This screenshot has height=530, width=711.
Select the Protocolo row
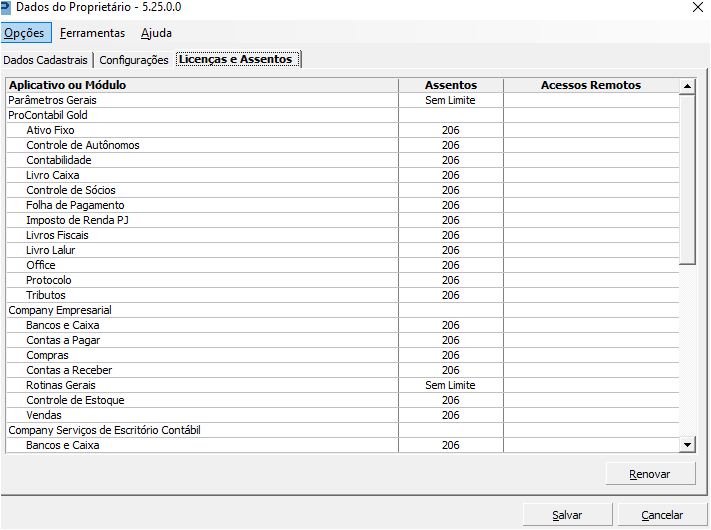point(343,280)
